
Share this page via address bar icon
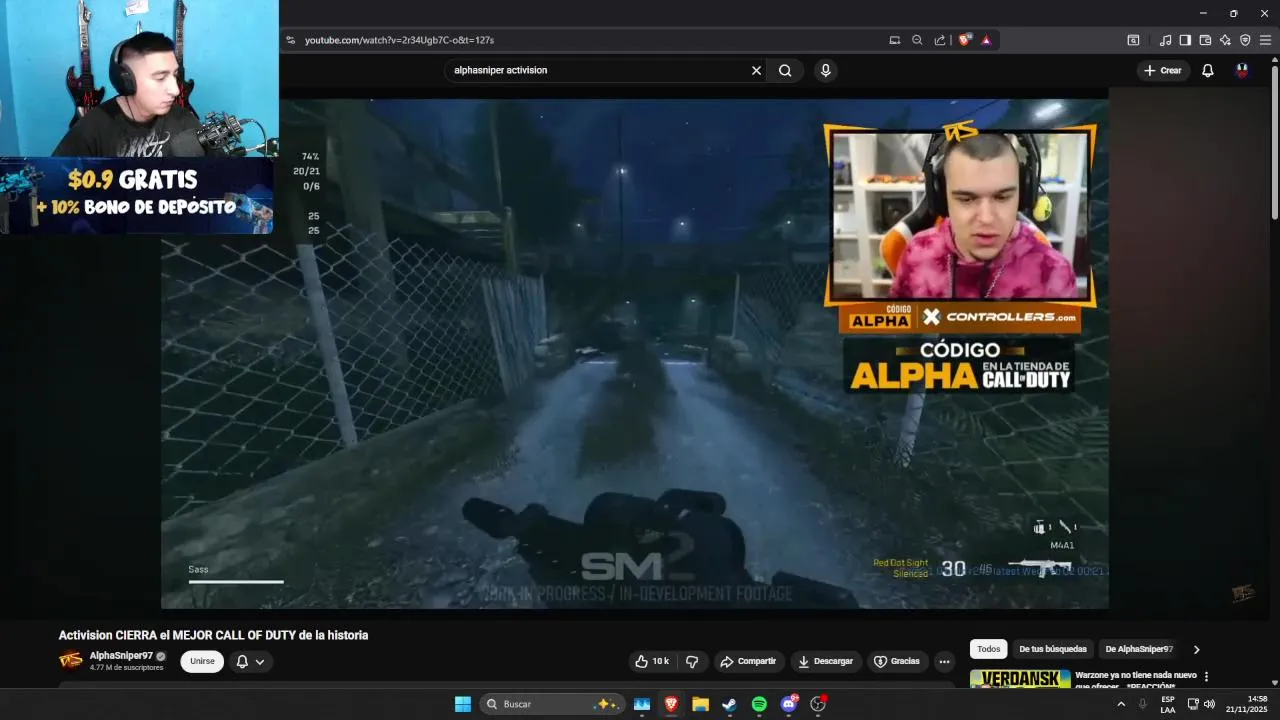tap(940, 40)
